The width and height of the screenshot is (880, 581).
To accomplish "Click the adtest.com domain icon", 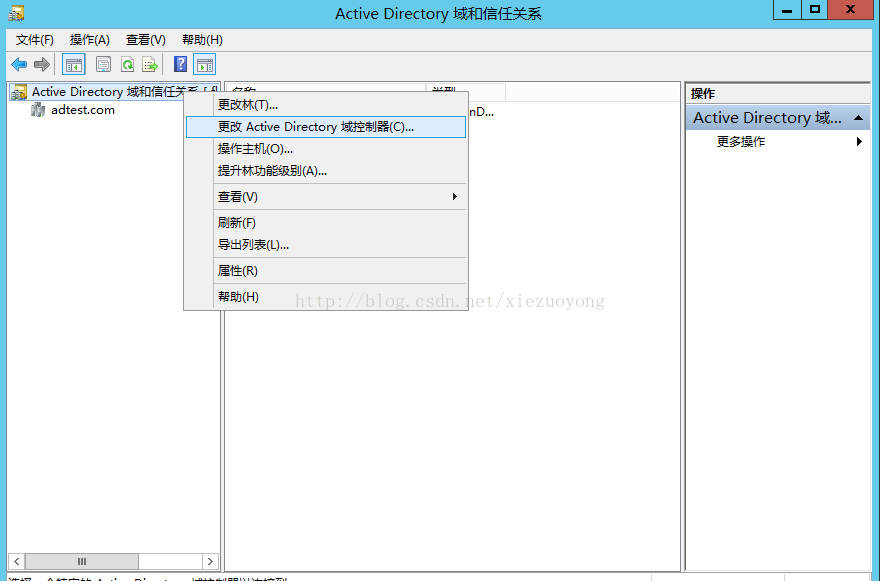I will point(38,110).
